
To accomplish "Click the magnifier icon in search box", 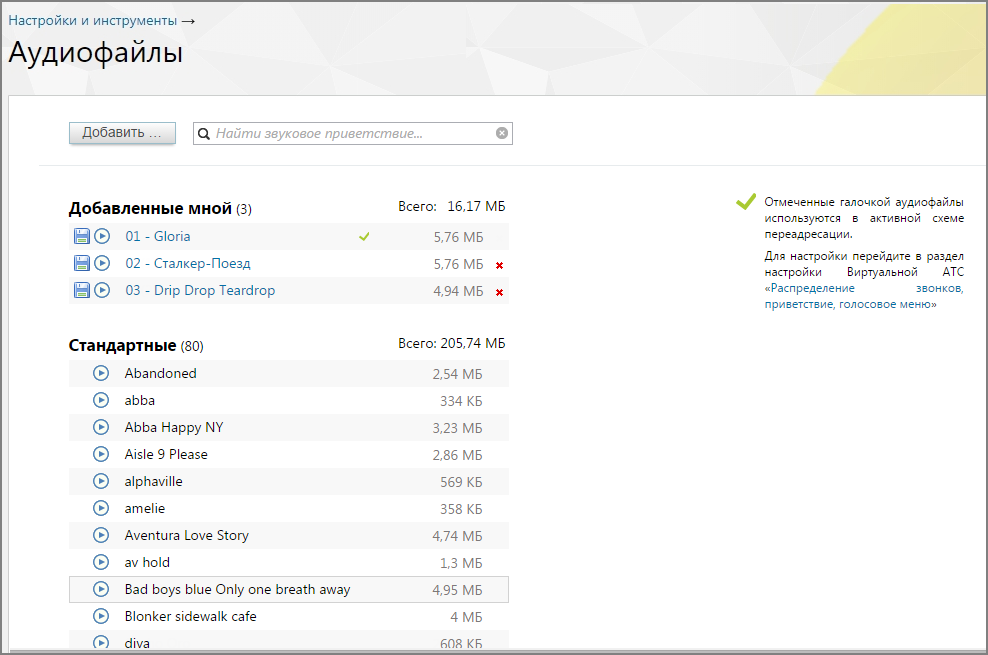I will point(204,134).
